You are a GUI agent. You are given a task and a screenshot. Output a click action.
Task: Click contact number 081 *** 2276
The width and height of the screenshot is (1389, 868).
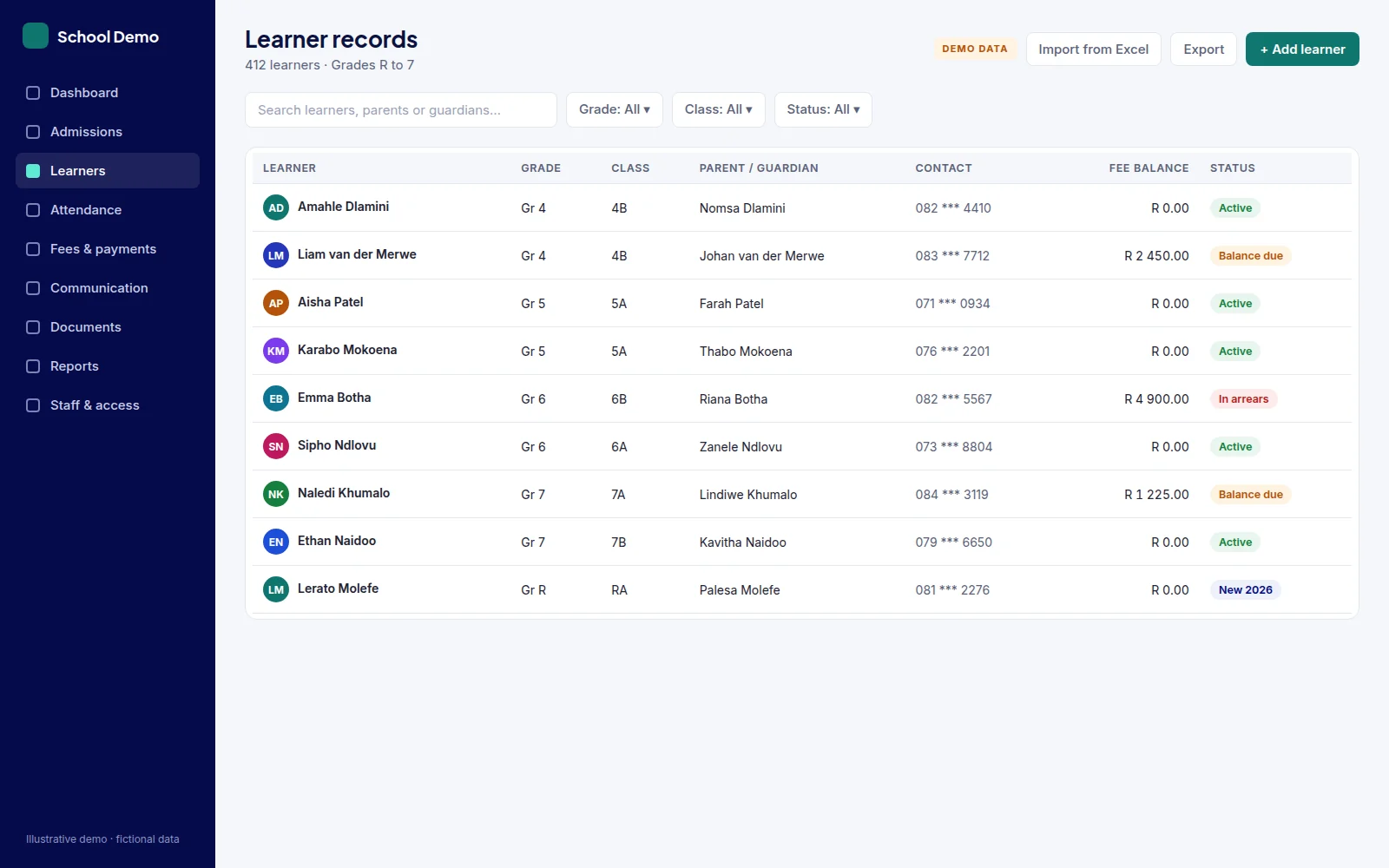coord(952,590)
